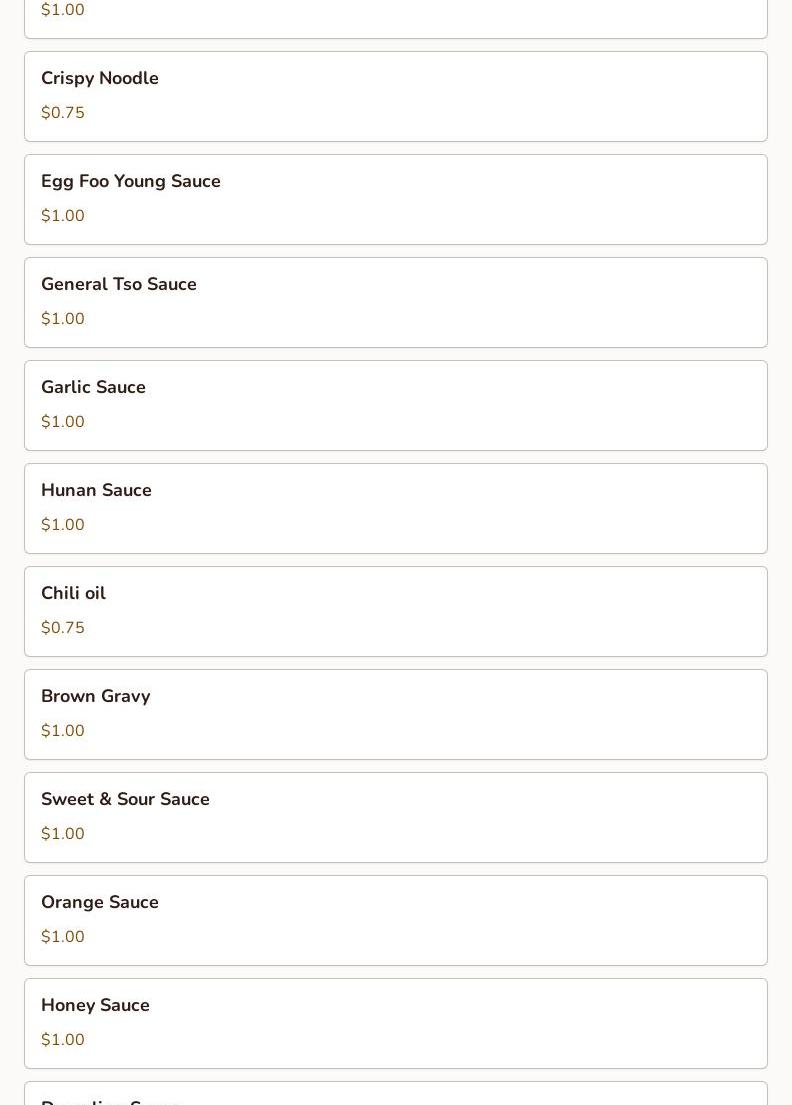The width and height of the screenshot is (792, 1105).
Task: Click the Egg Foo Young Sauce price
Action: pos(63,216)
